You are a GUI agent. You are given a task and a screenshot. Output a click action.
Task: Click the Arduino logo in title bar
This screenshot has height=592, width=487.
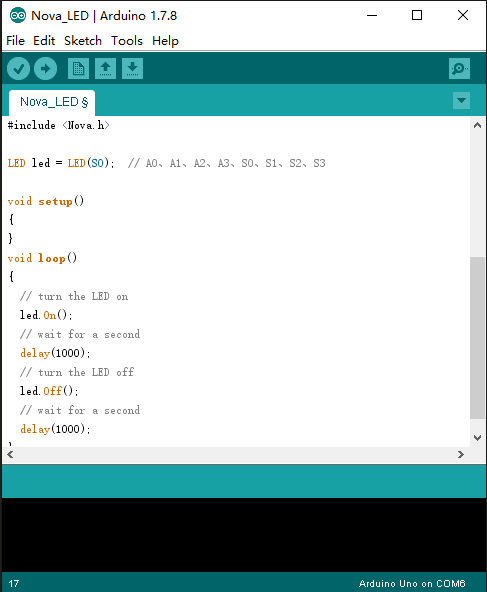pyautogui.click(x=18, y=15)
